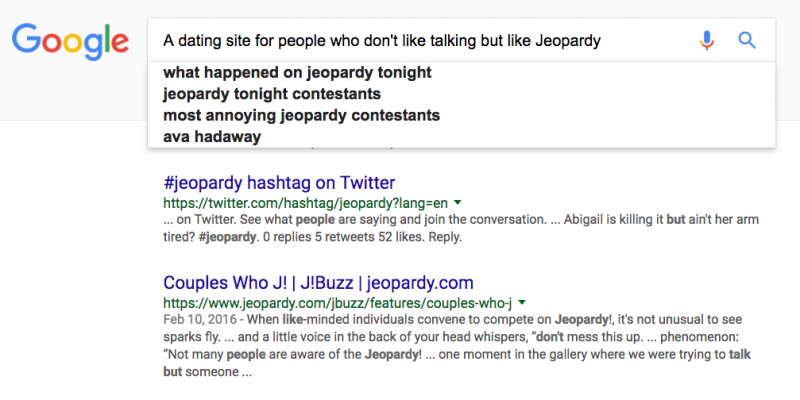Expand the dropdown arrow beside the twitter.com URL
The image size is (800, 400).
point(458,203)
